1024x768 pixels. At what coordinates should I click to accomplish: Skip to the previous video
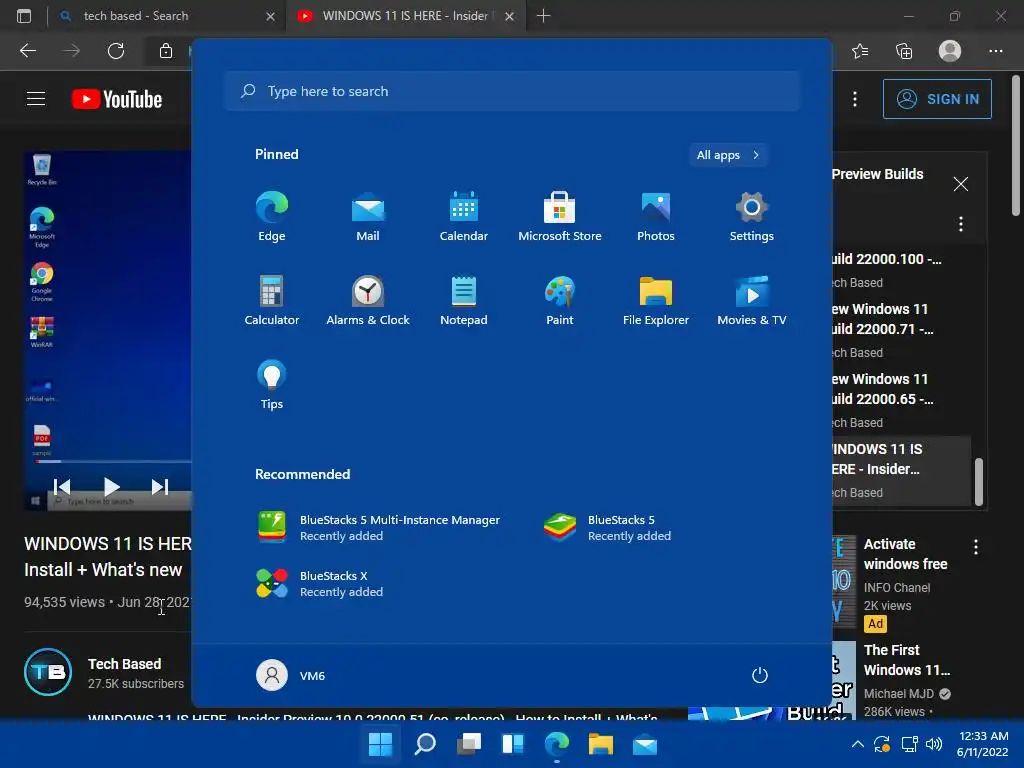tap(62, 487)
